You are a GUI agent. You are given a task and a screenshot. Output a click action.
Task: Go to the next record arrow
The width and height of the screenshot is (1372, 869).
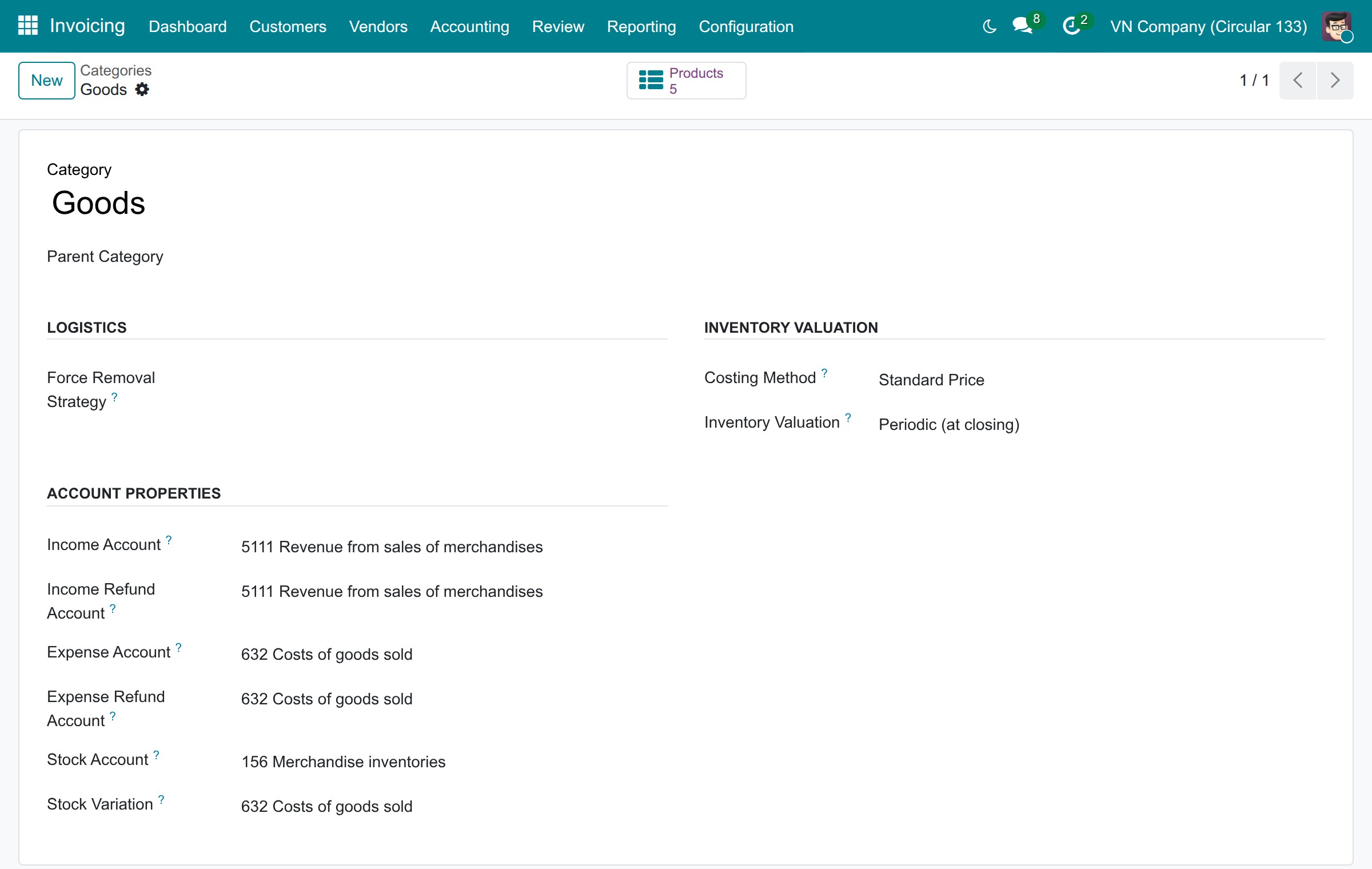coord(1335,81)
